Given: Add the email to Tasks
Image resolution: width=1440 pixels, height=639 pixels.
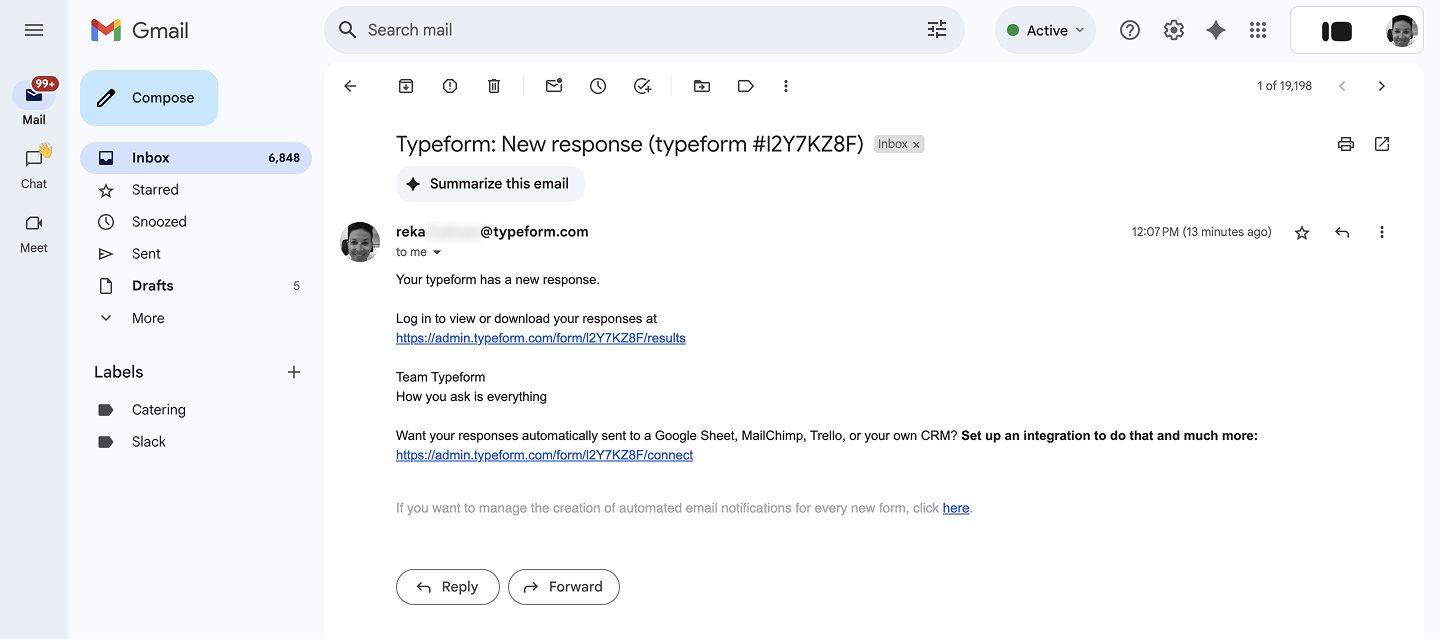Looking at the screenshot, I should [642, 86].
